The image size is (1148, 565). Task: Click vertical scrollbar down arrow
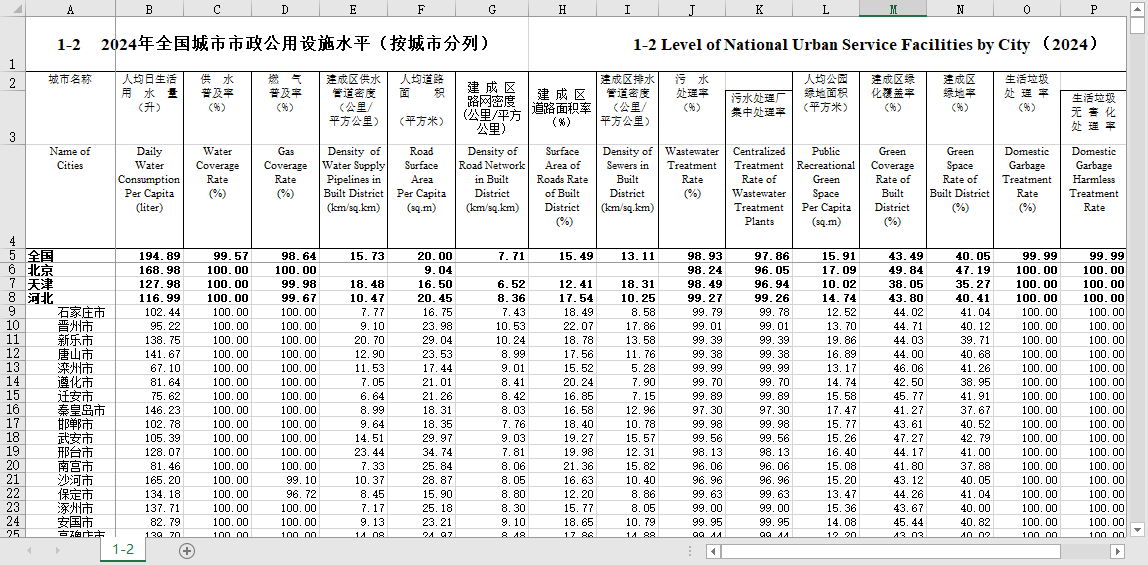pos(1136,529)
